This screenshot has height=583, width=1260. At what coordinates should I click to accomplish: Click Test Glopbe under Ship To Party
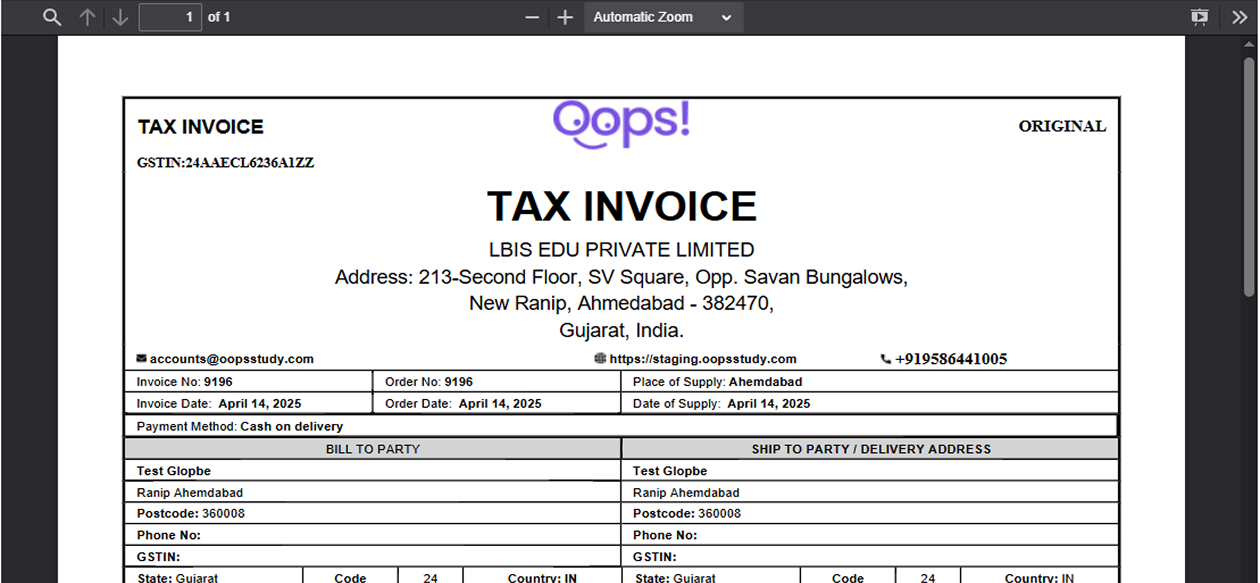(x=670, y=471)
